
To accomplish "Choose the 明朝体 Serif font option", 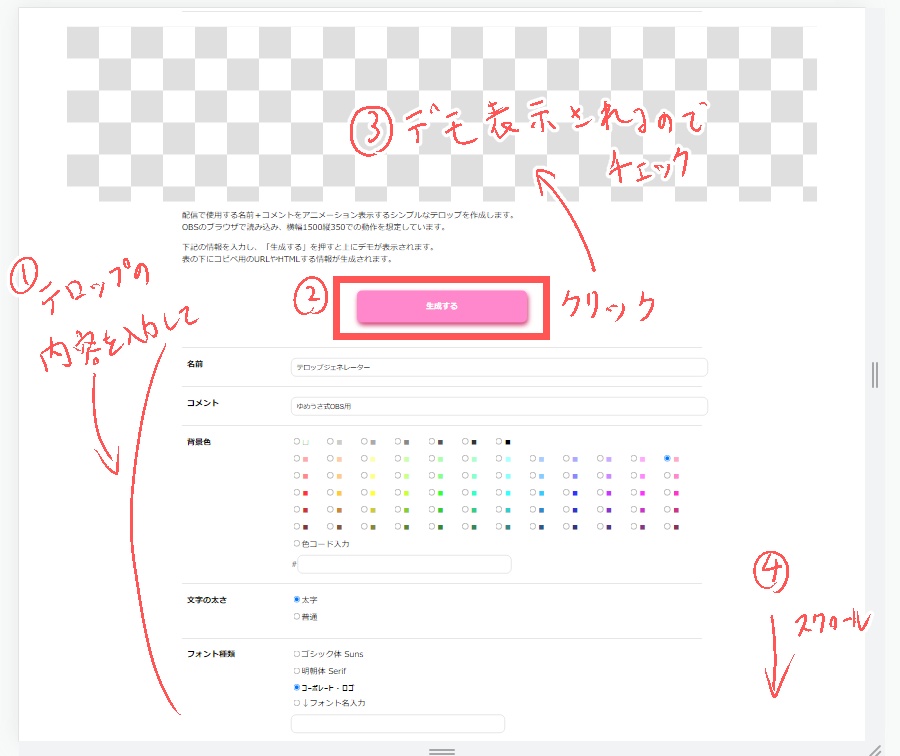I will 295,671.
